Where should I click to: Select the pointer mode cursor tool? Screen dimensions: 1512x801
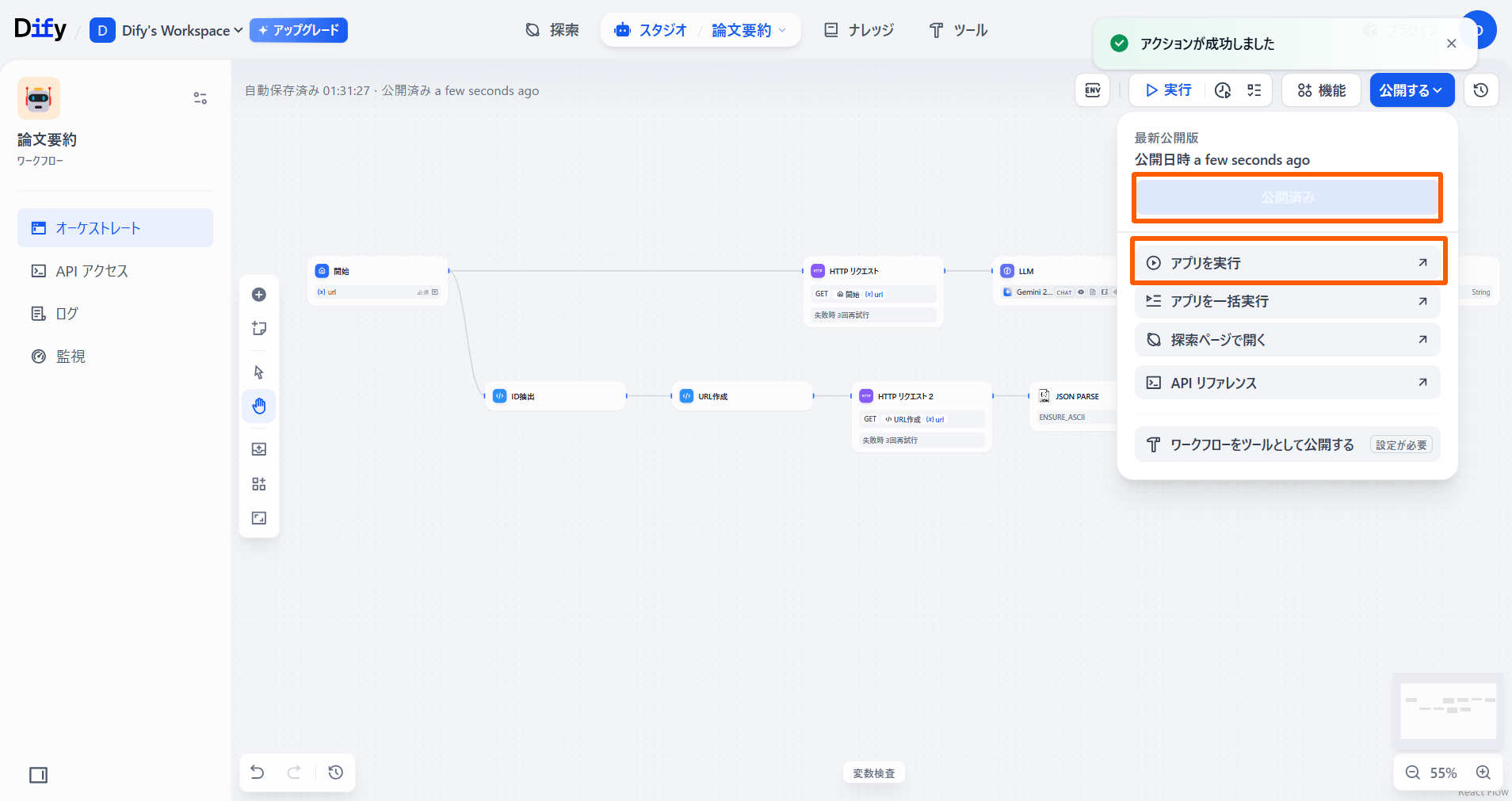pos(259,372)
